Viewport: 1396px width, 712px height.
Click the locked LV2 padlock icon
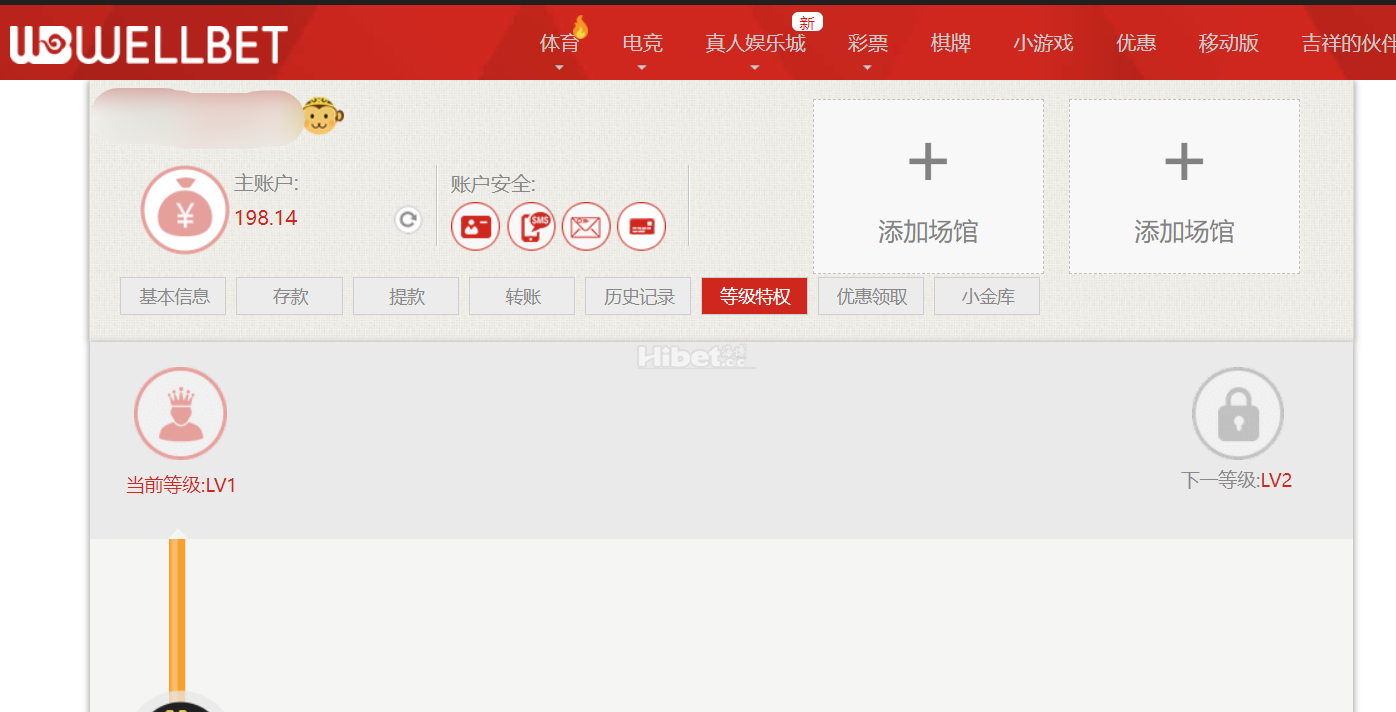coord(1237,413)
